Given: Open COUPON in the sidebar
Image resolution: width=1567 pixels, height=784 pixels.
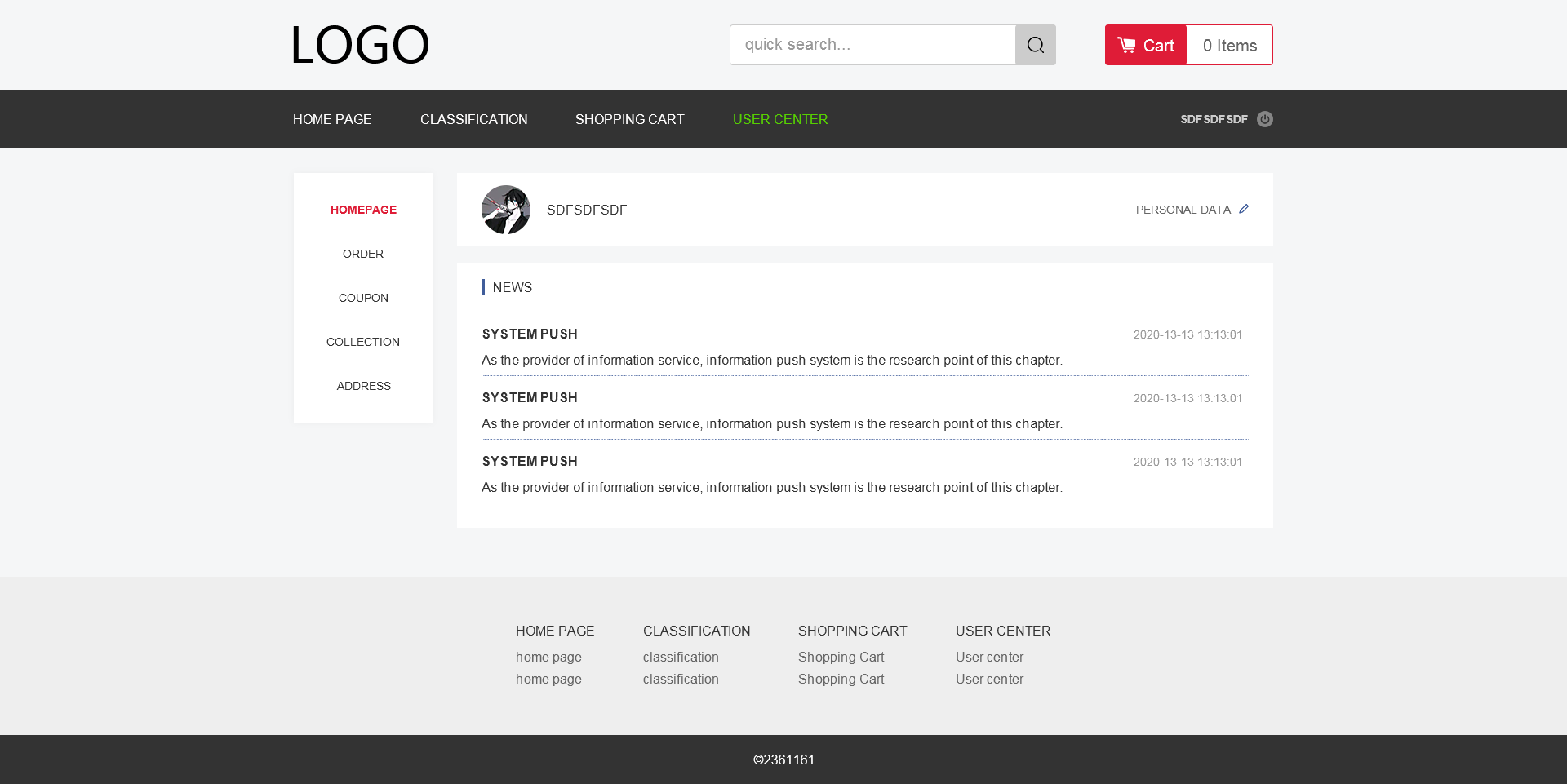Looking at the screenshot, I should tap(363, 298).
